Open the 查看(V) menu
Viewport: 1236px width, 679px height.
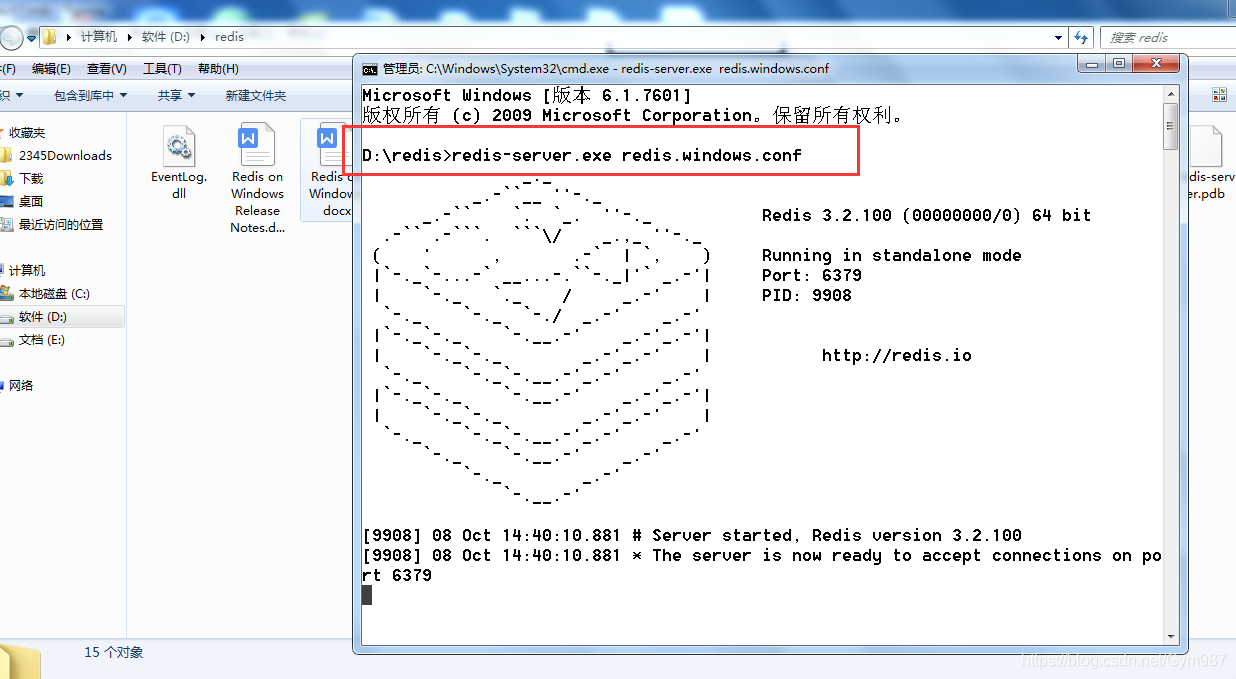click(x=106, y=69)
